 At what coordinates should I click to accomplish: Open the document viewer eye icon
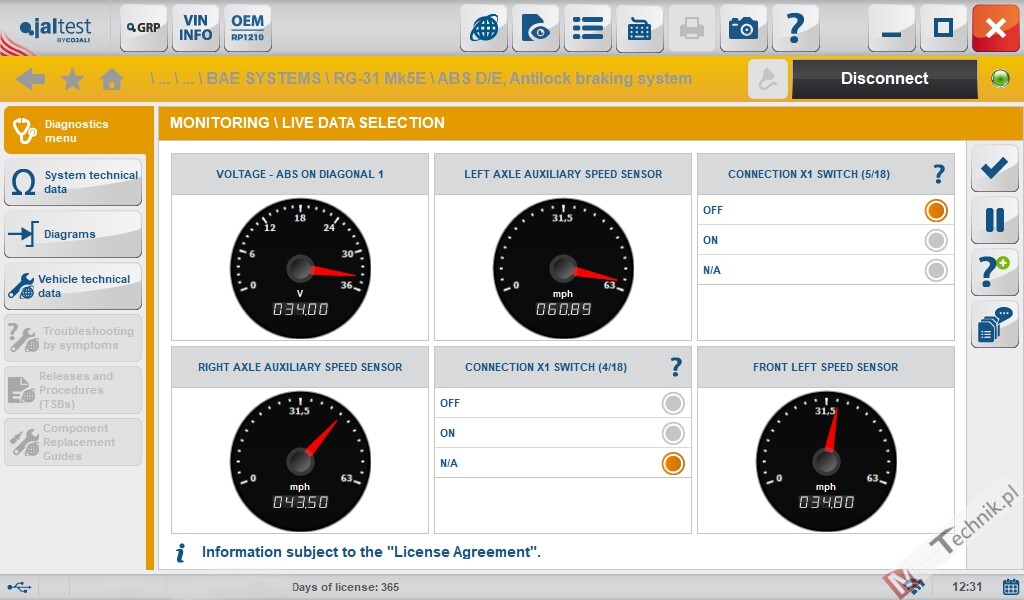pos(536,28)
